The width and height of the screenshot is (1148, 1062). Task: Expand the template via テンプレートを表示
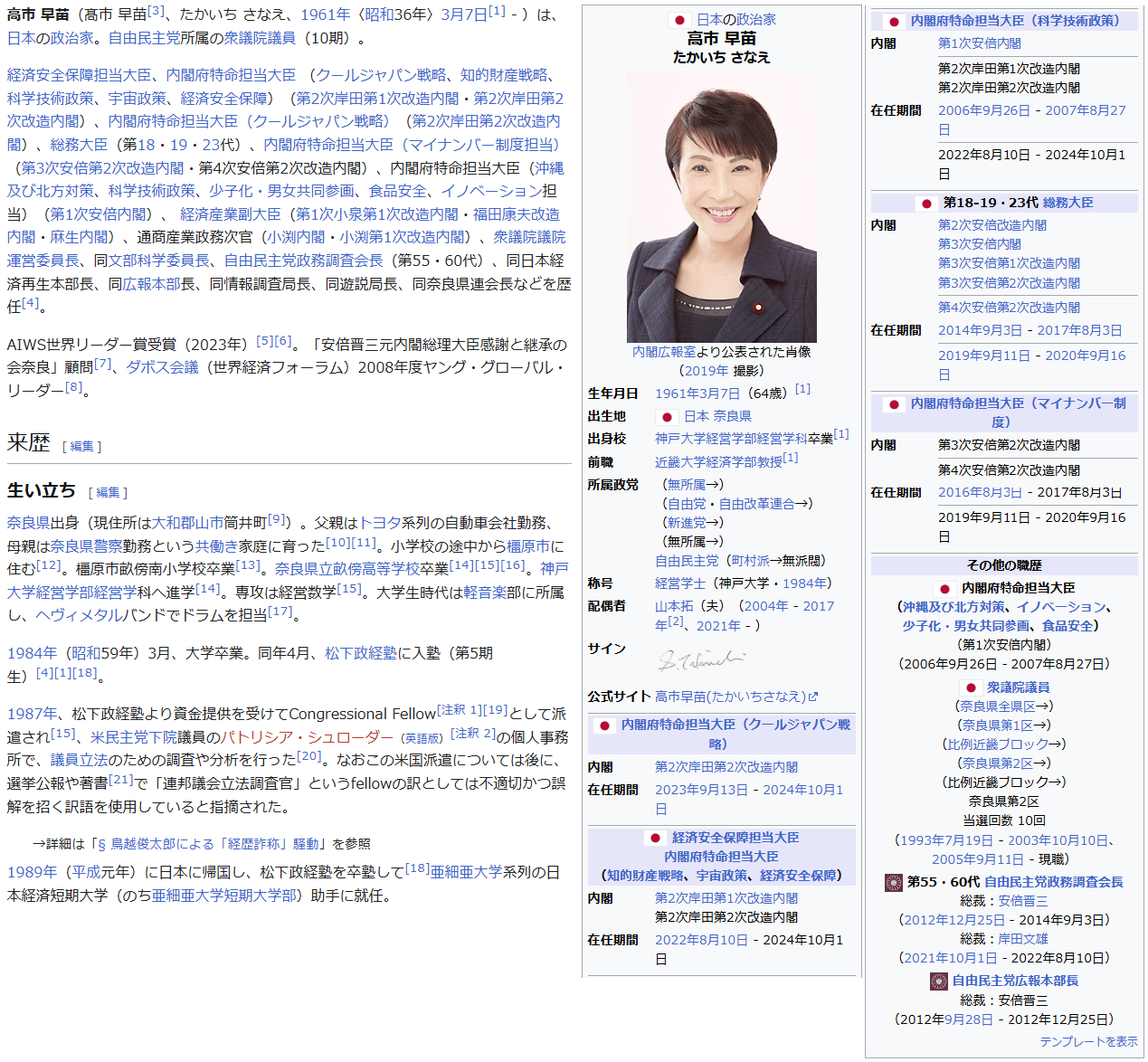tap(1088, 1042)
